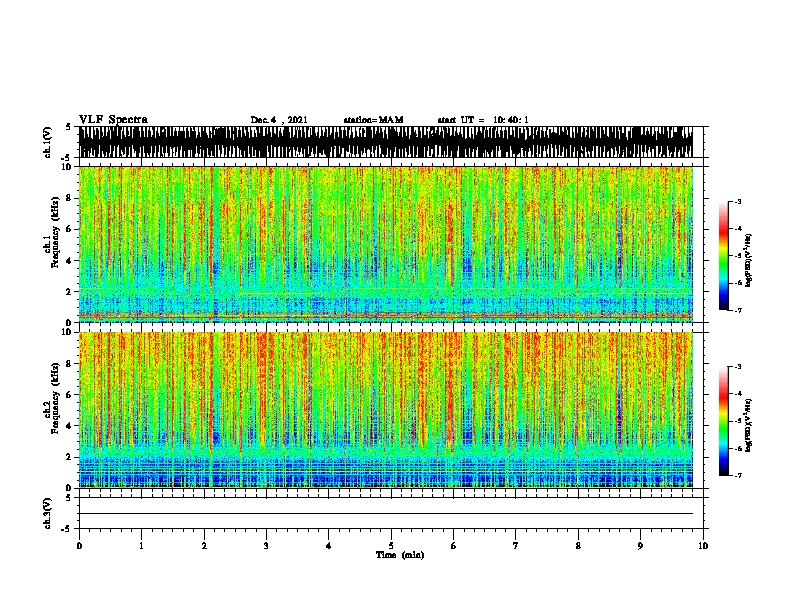Click time axis tick label "8"
The image size is (792, 612).
point(578,546)
